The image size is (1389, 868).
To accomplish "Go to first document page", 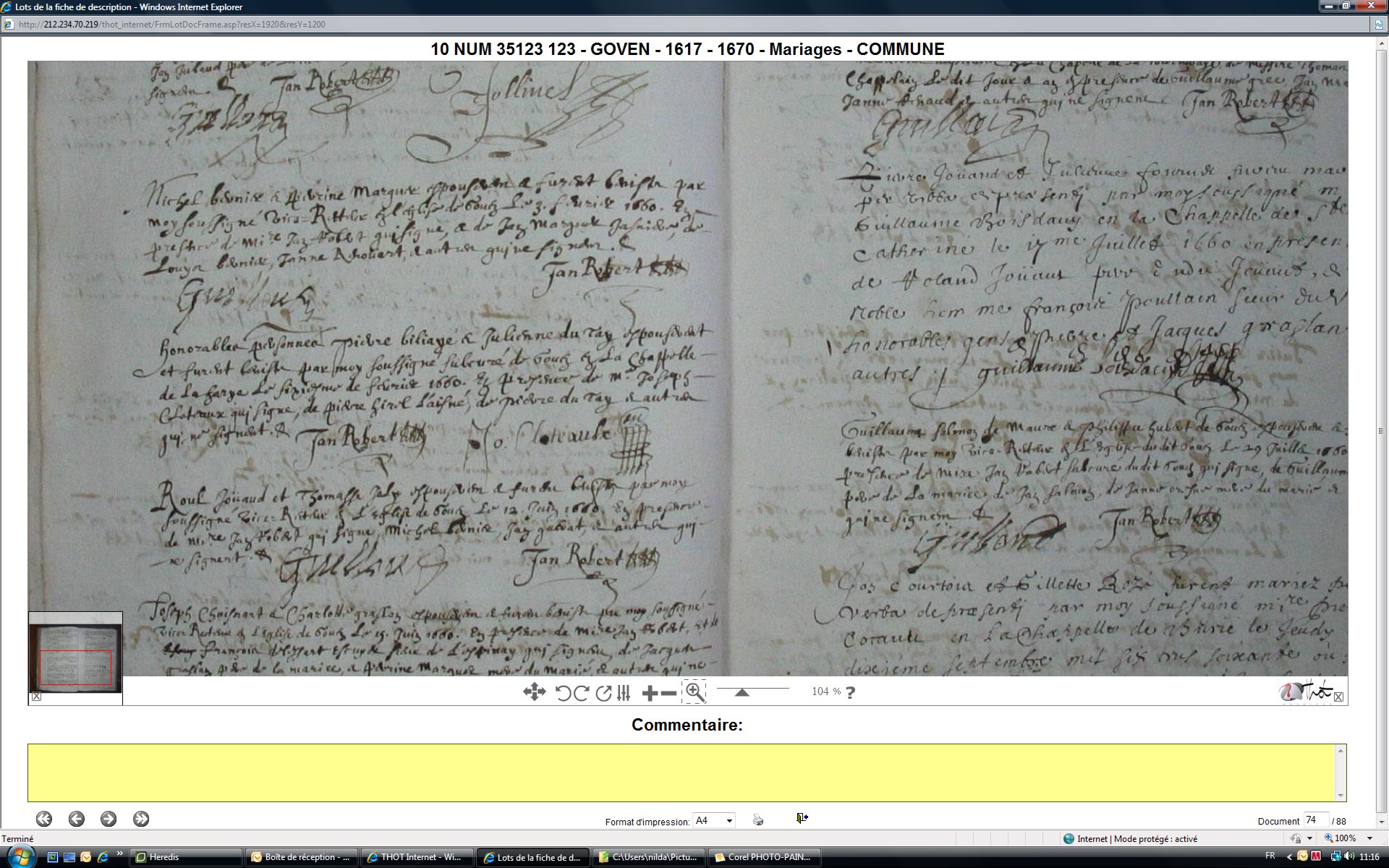I will click(44, 819).
